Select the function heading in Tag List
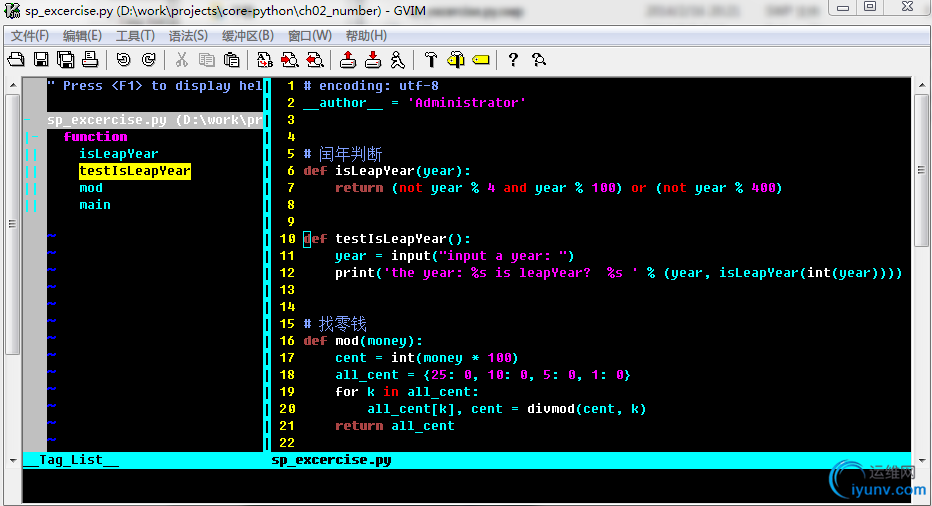 click(95, 137)
